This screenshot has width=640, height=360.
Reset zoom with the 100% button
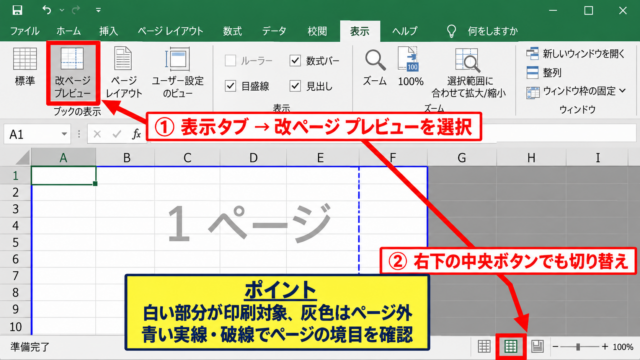(x=410, y=67)
